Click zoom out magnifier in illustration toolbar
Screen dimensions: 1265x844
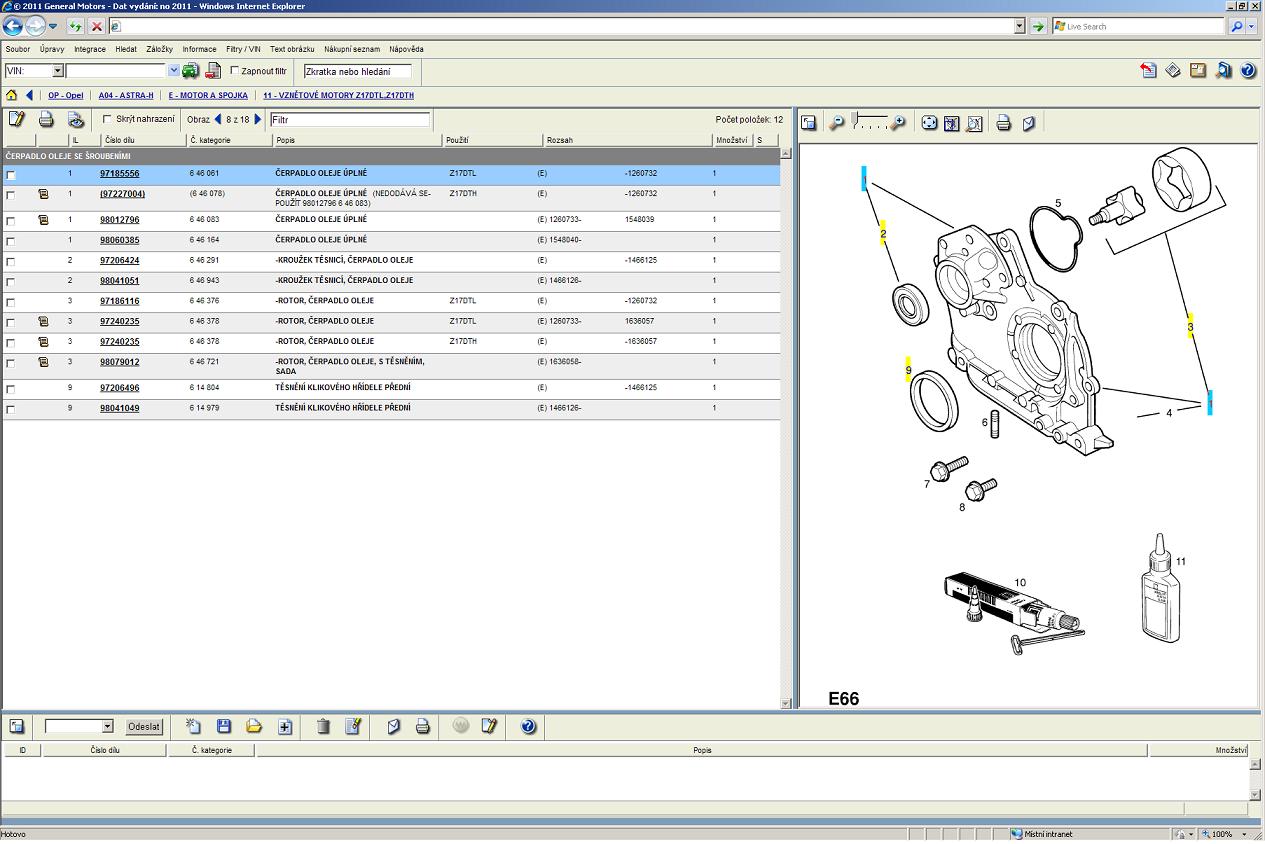(x=836, y=123)
